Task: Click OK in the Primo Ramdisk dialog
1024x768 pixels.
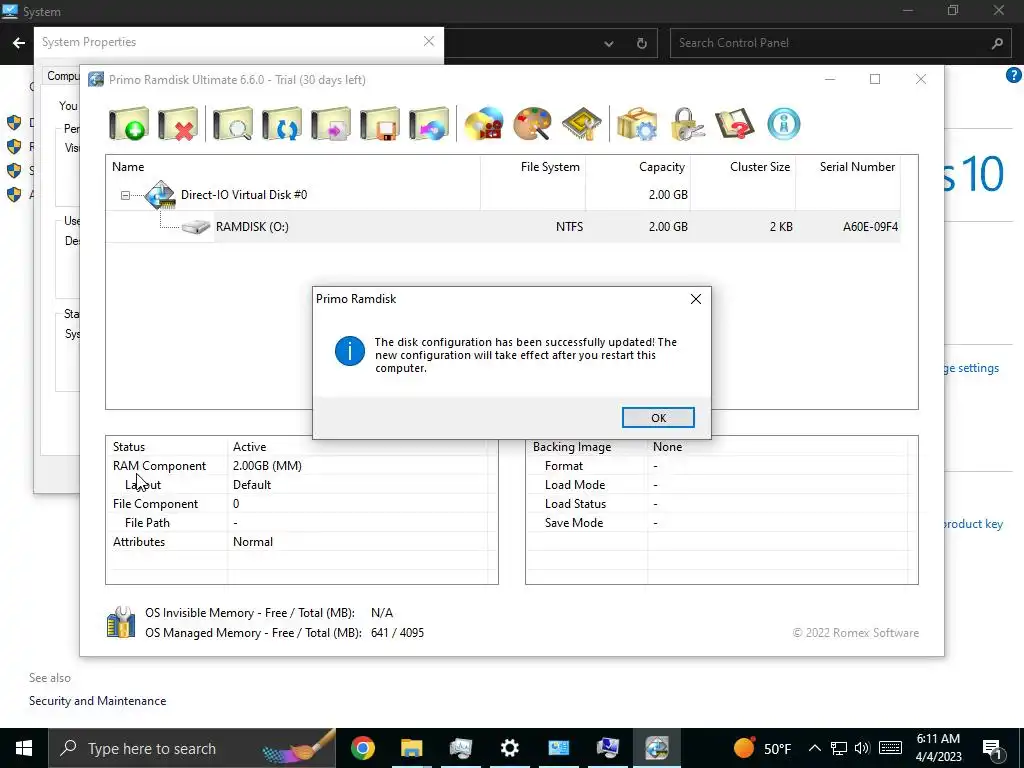Action: (x=658, y=418)
